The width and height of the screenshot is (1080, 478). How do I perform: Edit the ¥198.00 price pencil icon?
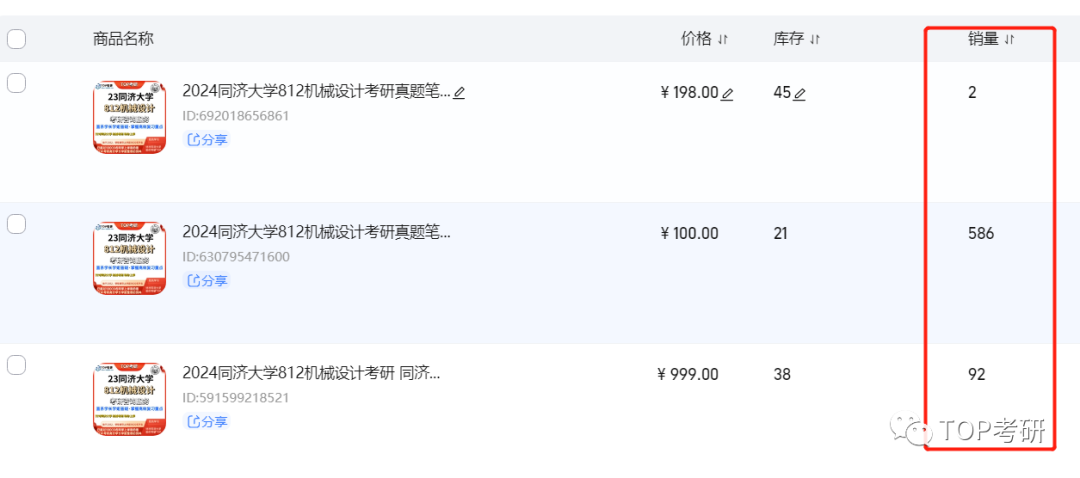[727, 94]
